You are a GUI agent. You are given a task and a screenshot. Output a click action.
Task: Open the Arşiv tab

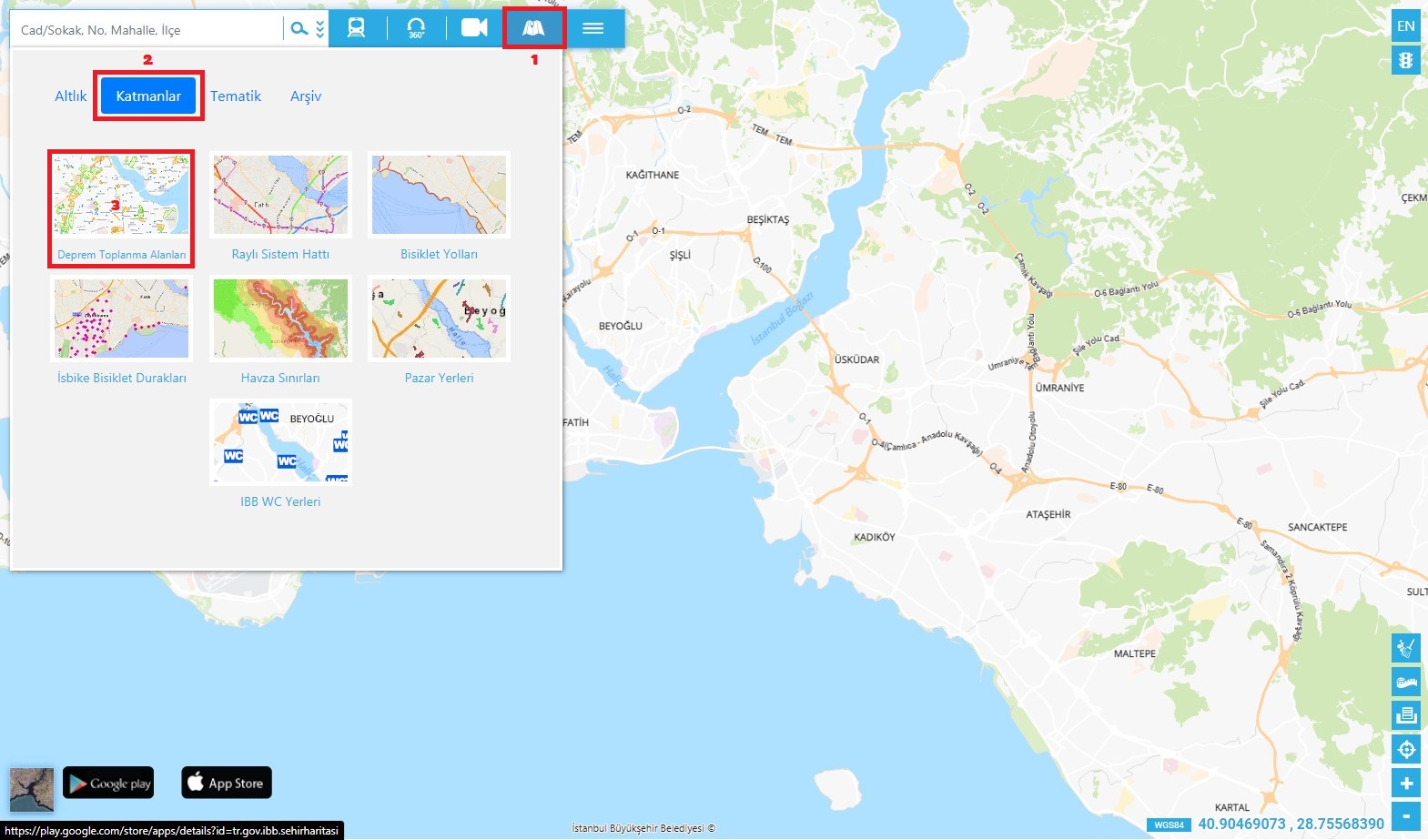tap(306, 96)
